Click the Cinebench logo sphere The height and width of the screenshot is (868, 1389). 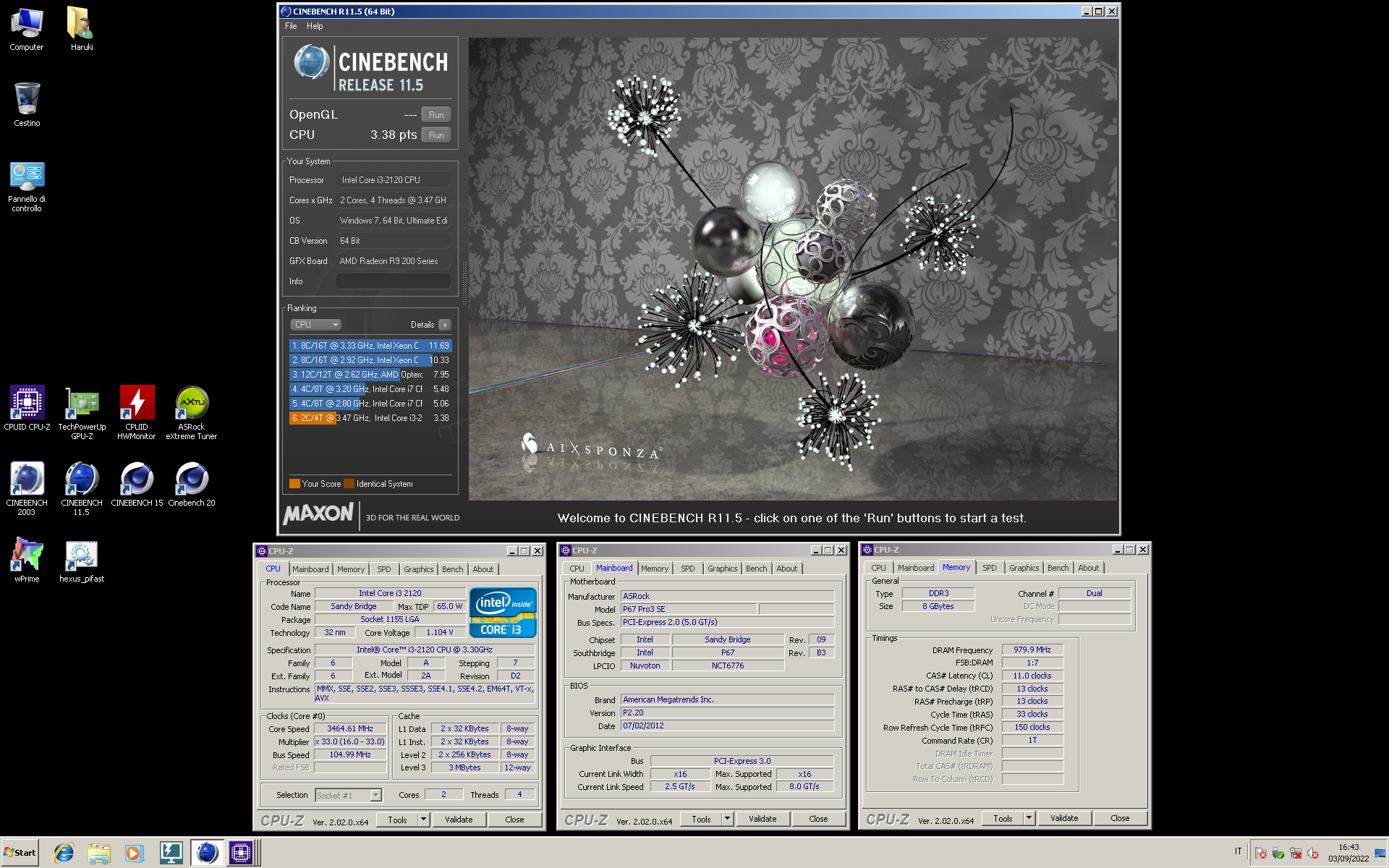pyautogui.click(x=312, y=62)
